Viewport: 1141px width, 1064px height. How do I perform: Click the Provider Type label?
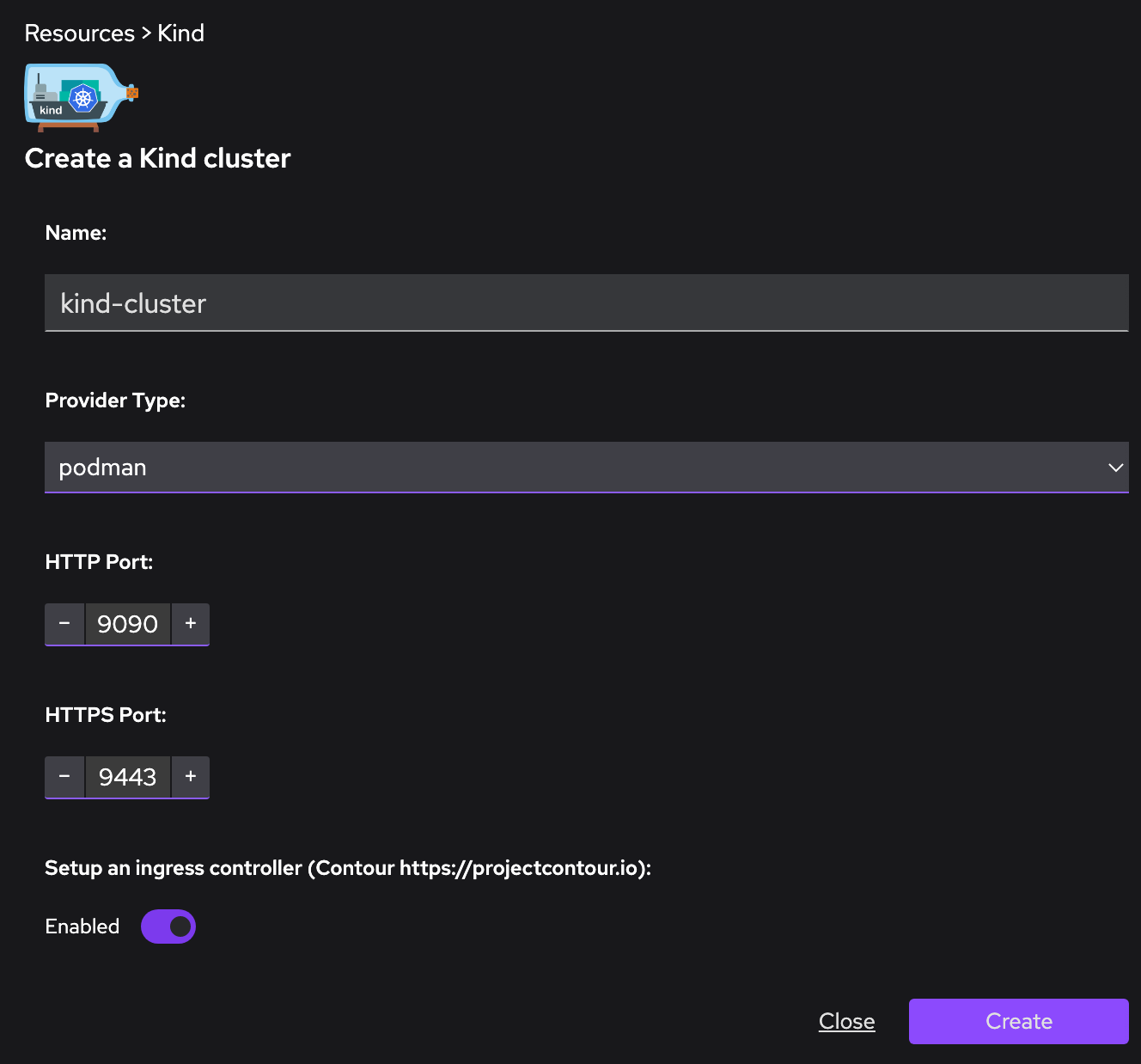[x=115, y=401]
